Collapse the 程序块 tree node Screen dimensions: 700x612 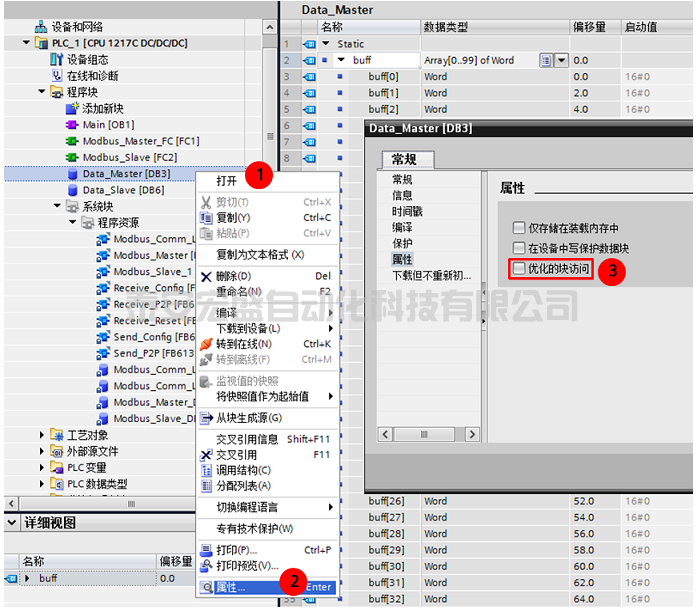[x=42, y=92]
